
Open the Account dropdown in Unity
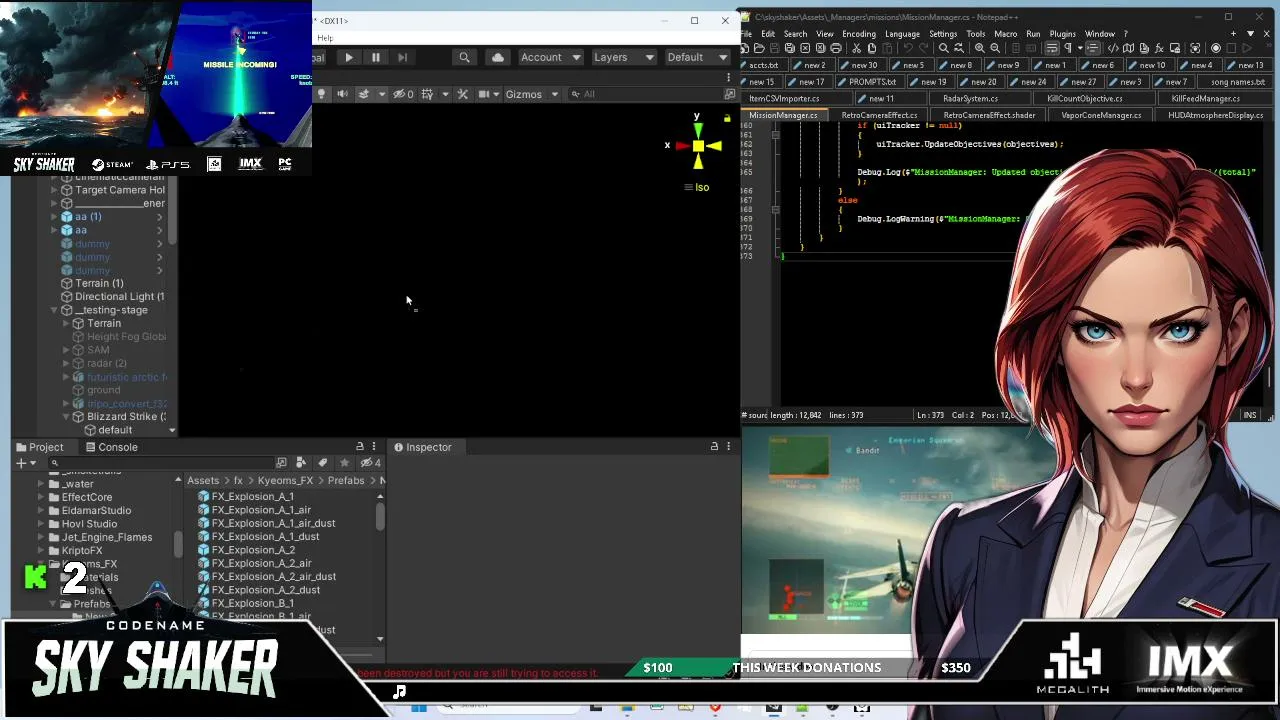tap(550, 57)
